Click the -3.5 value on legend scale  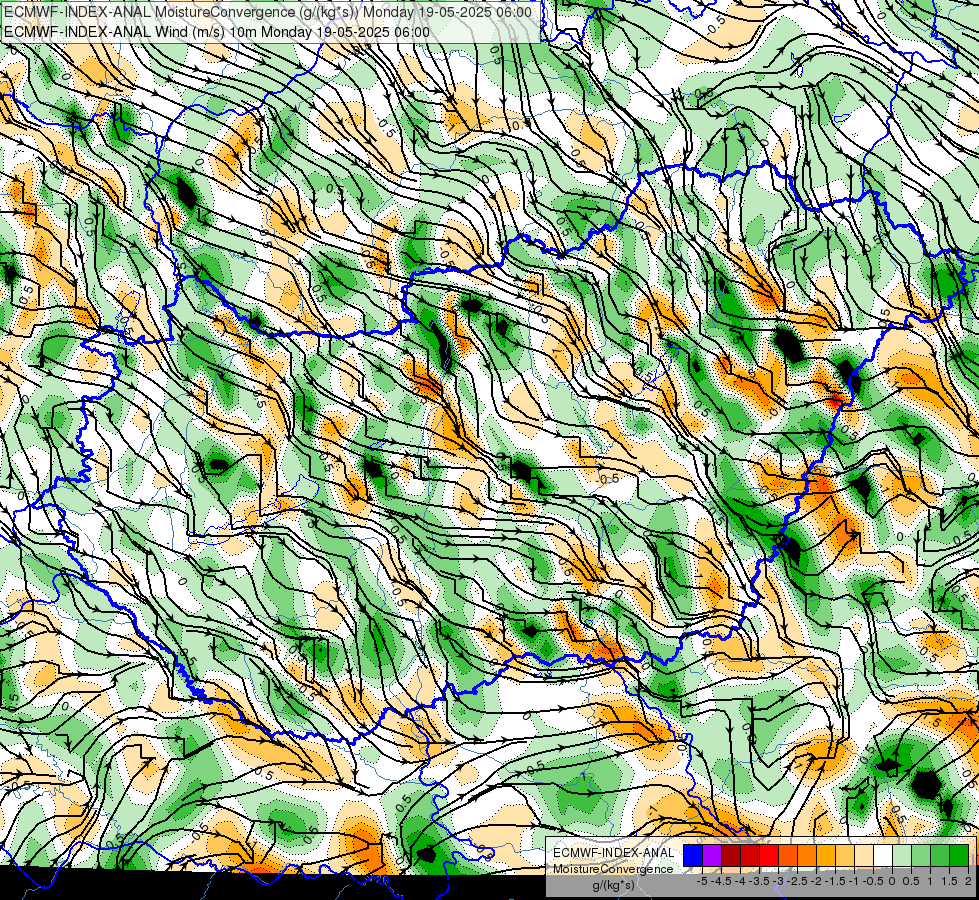pos(759,881)
